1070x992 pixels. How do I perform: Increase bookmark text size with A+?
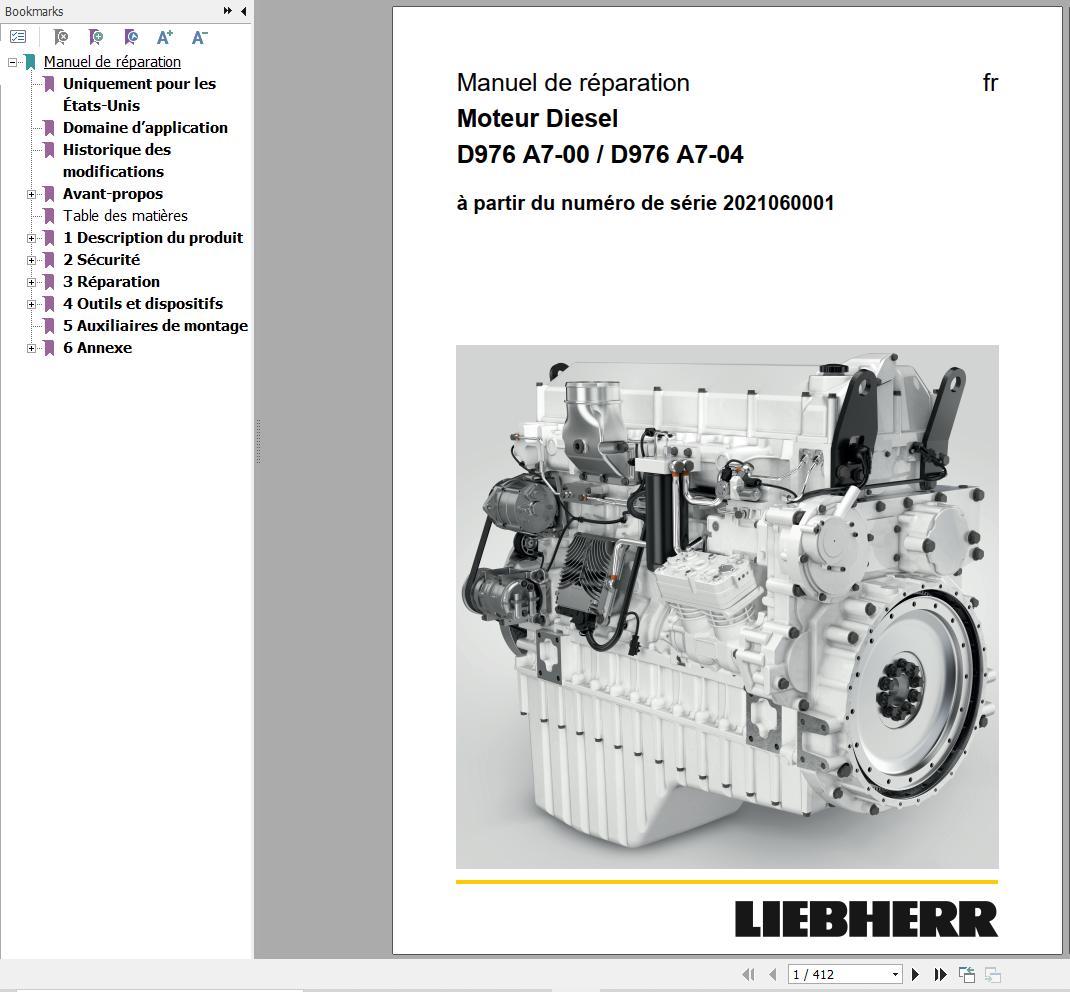[165, 37]
